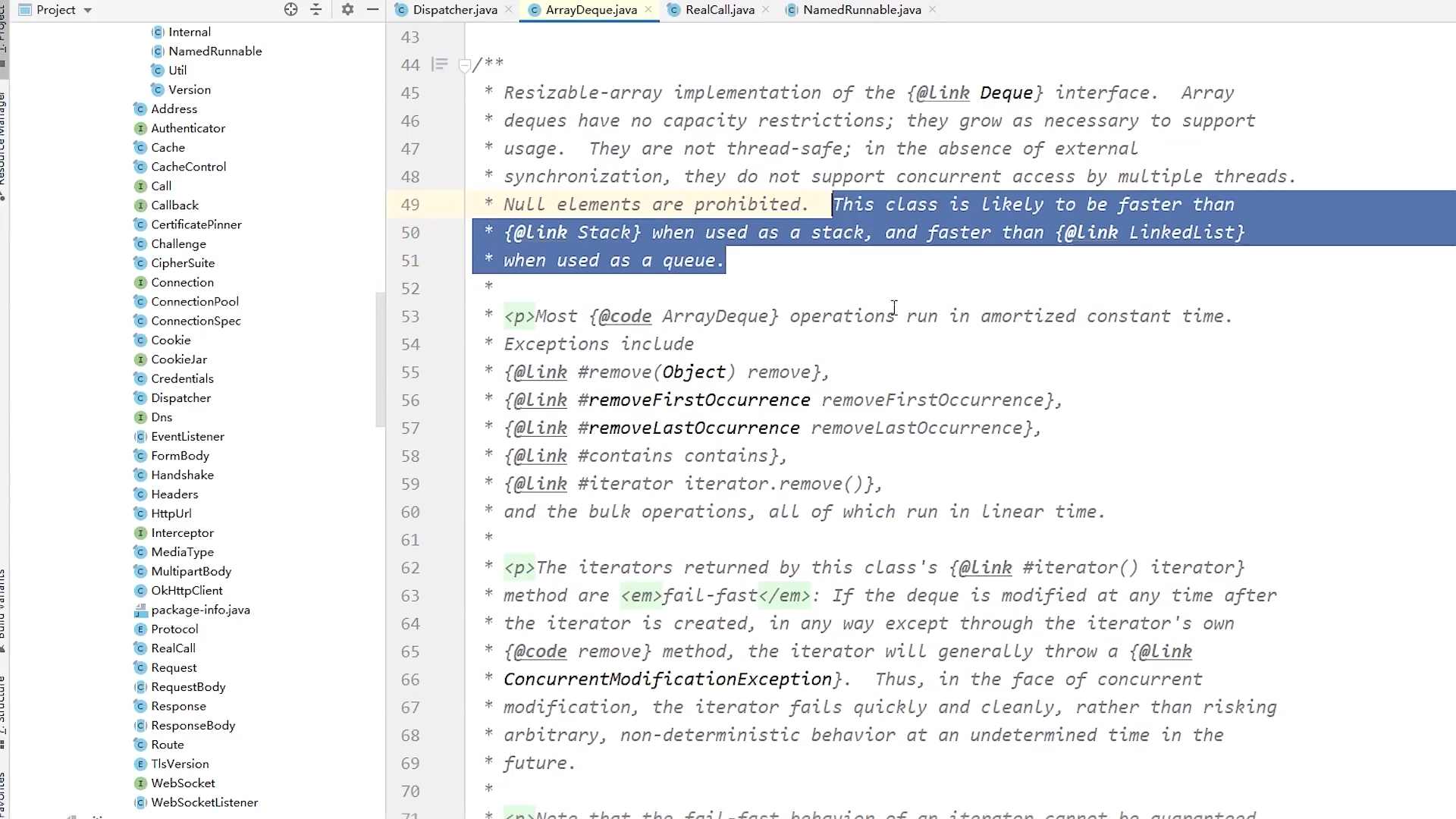Click the Protocol enum icon
The width and height of the screenshot is (1456, 819).
tap(140, 629)
